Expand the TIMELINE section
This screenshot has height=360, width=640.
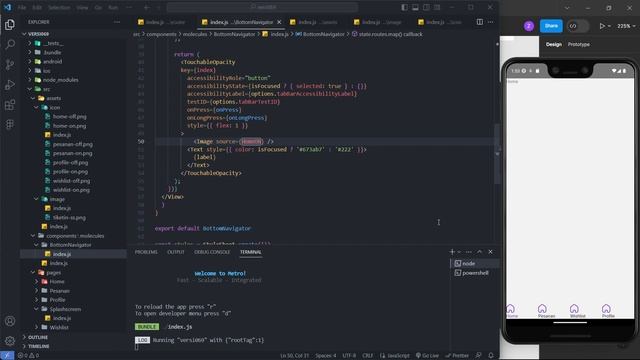click(38, 346)
